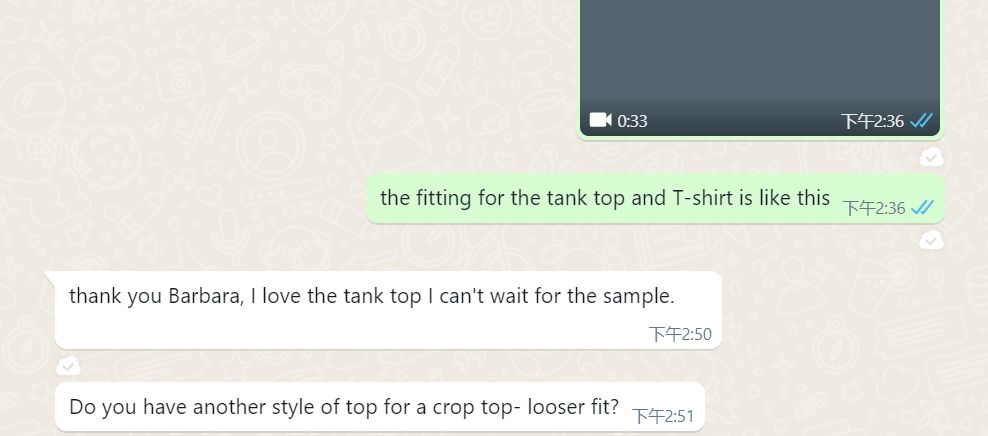Click the 下午2:36 timestamp on the fitting message

(874, 208)
